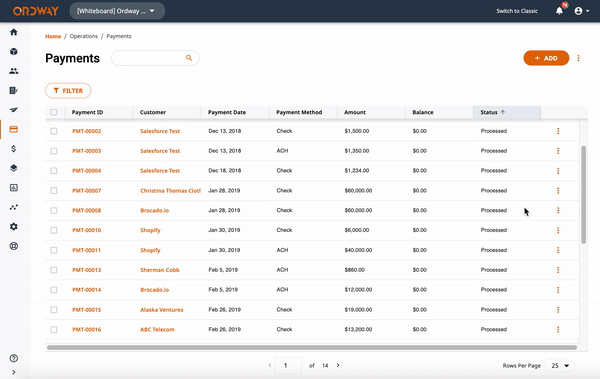Toggle the select-all checkbox in table header

coord(54,112)
